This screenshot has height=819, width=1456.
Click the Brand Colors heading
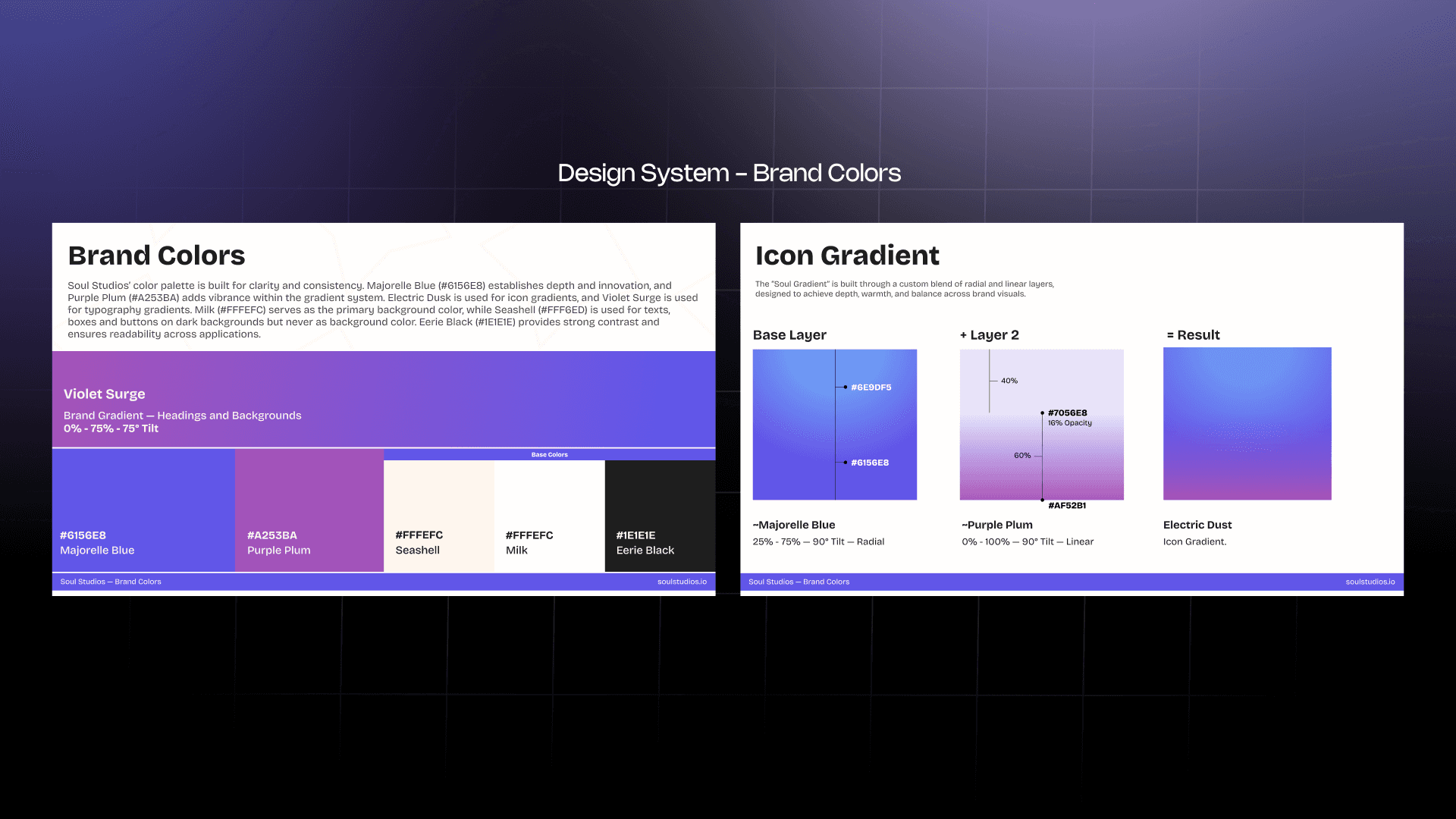tap(156, 256)
